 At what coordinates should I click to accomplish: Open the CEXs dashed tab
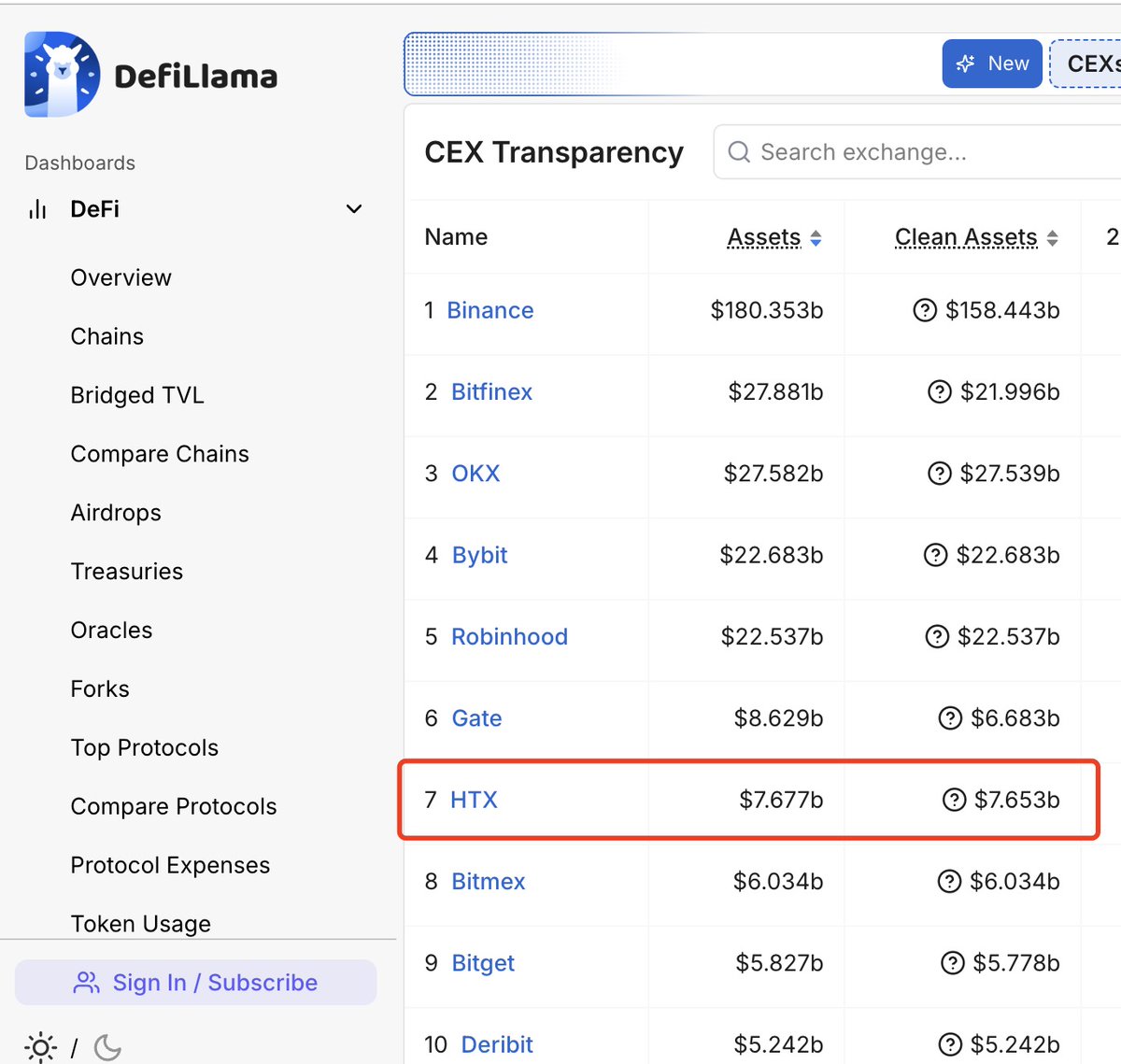1086,64
